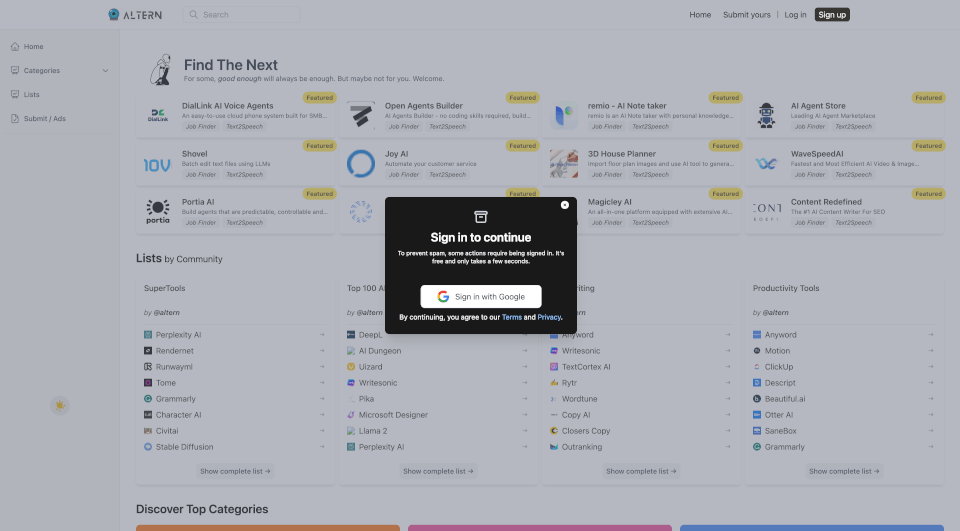This screenshot has width=960, height=531.
Task: Click the Featured badge on Portia AI
Action: pos(320,194)
